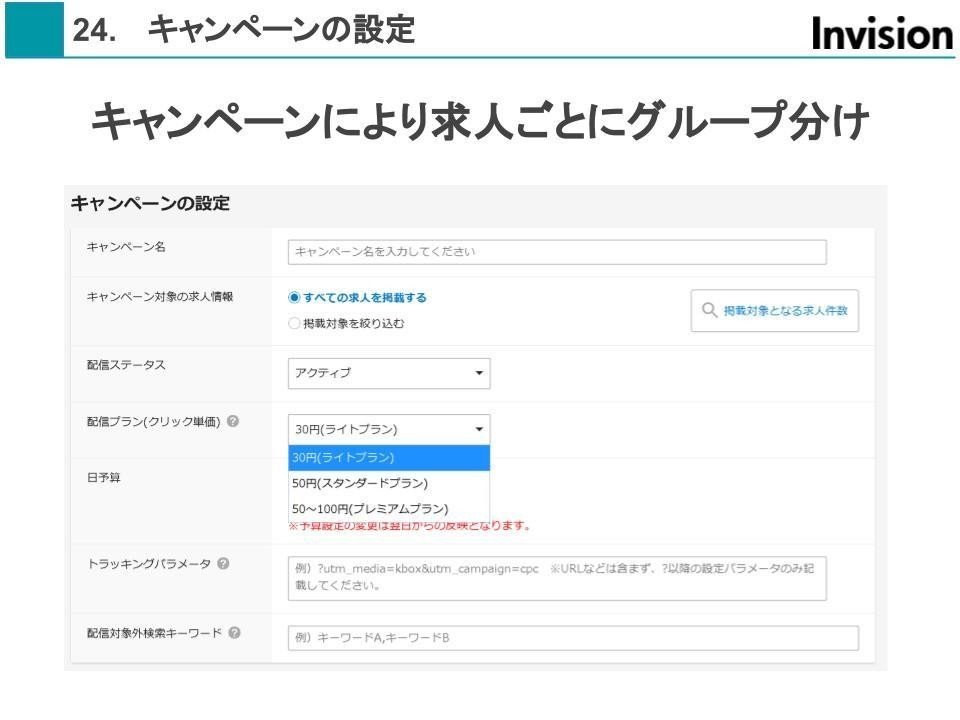Click the トラッキングパラメータ text area
960x720 pixels.
[557, 578]
